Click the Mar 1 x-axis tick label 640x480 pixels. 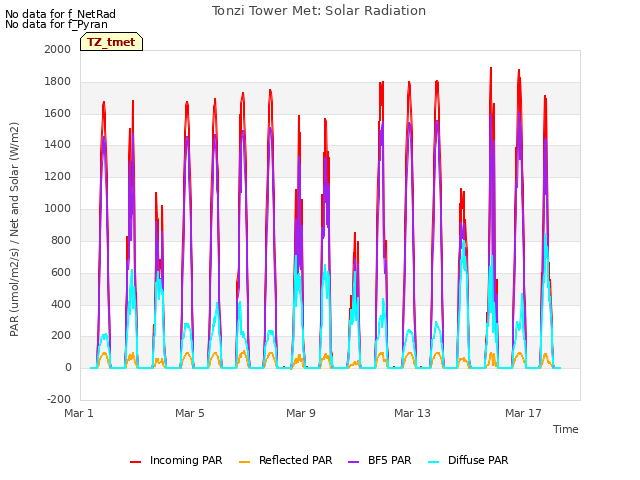tap(79, 413)
